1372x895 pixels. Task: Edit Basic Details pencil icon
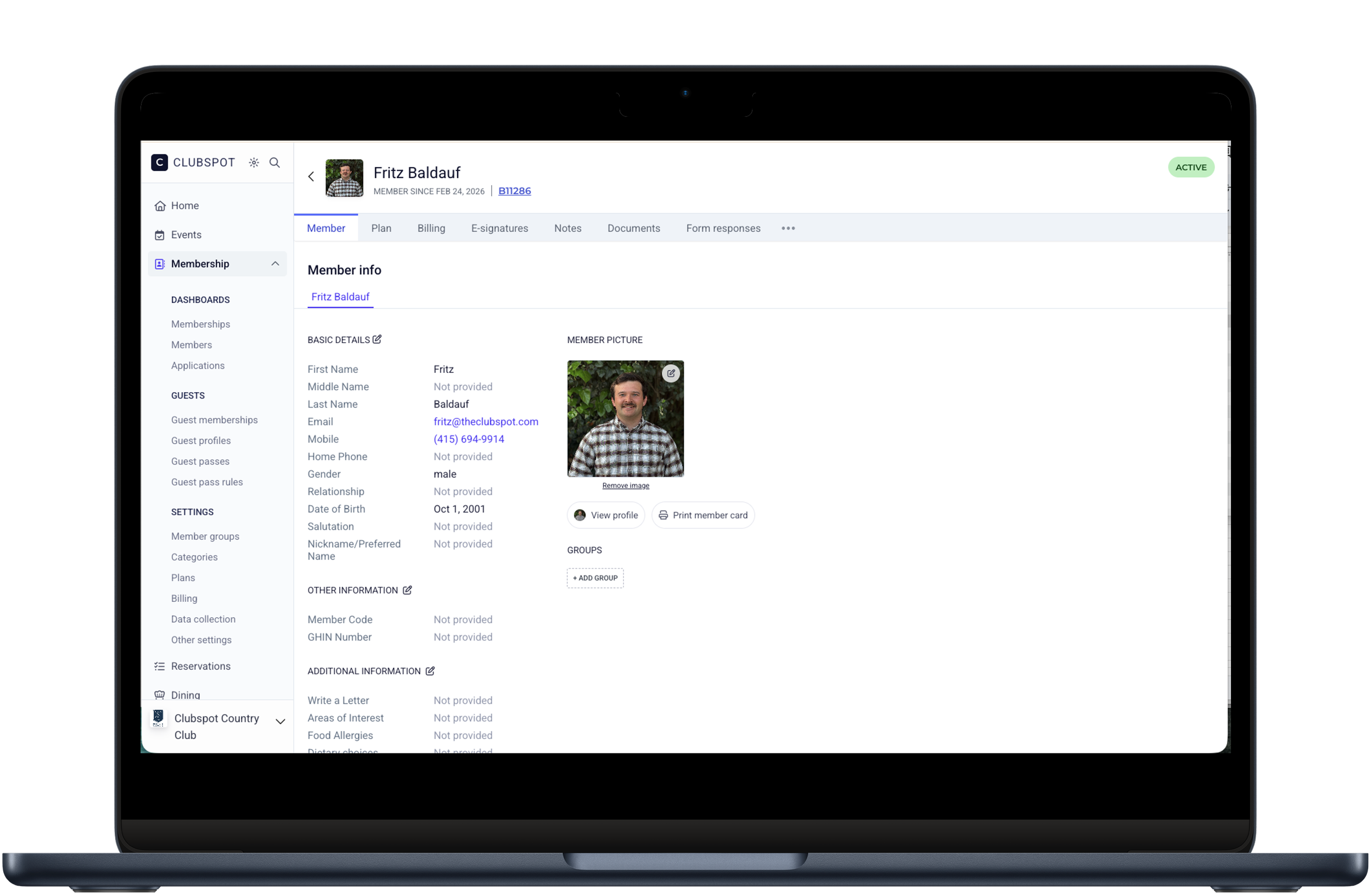(x=377, y=340)
